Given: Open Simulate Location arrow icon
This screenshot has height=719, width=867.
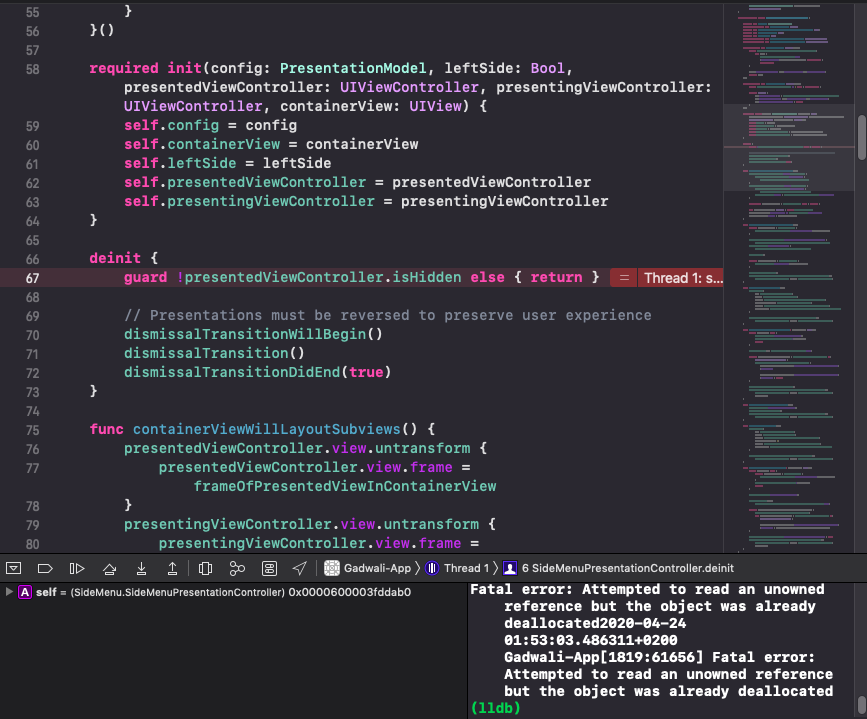Looking at the screenshot, I should 299,568.
